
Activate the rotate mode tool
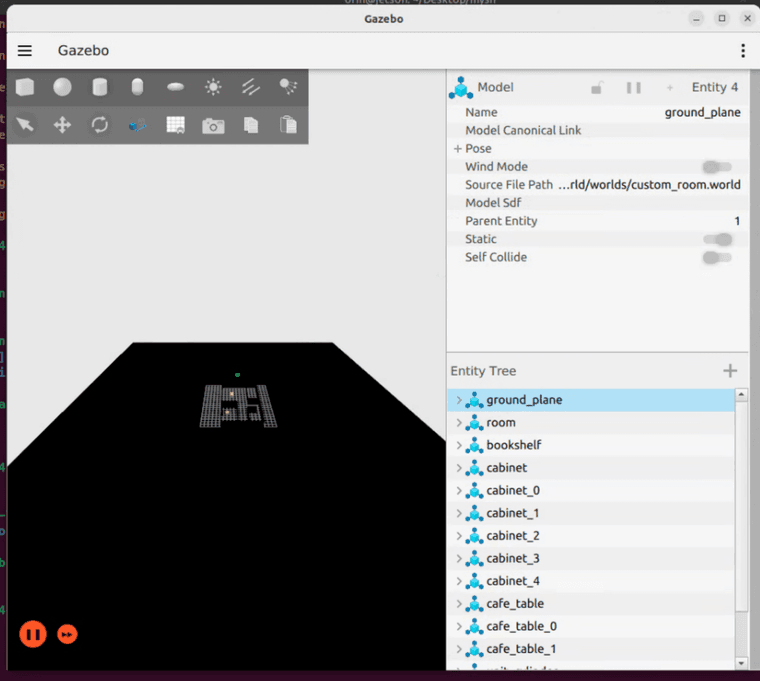tap(100, 125)
